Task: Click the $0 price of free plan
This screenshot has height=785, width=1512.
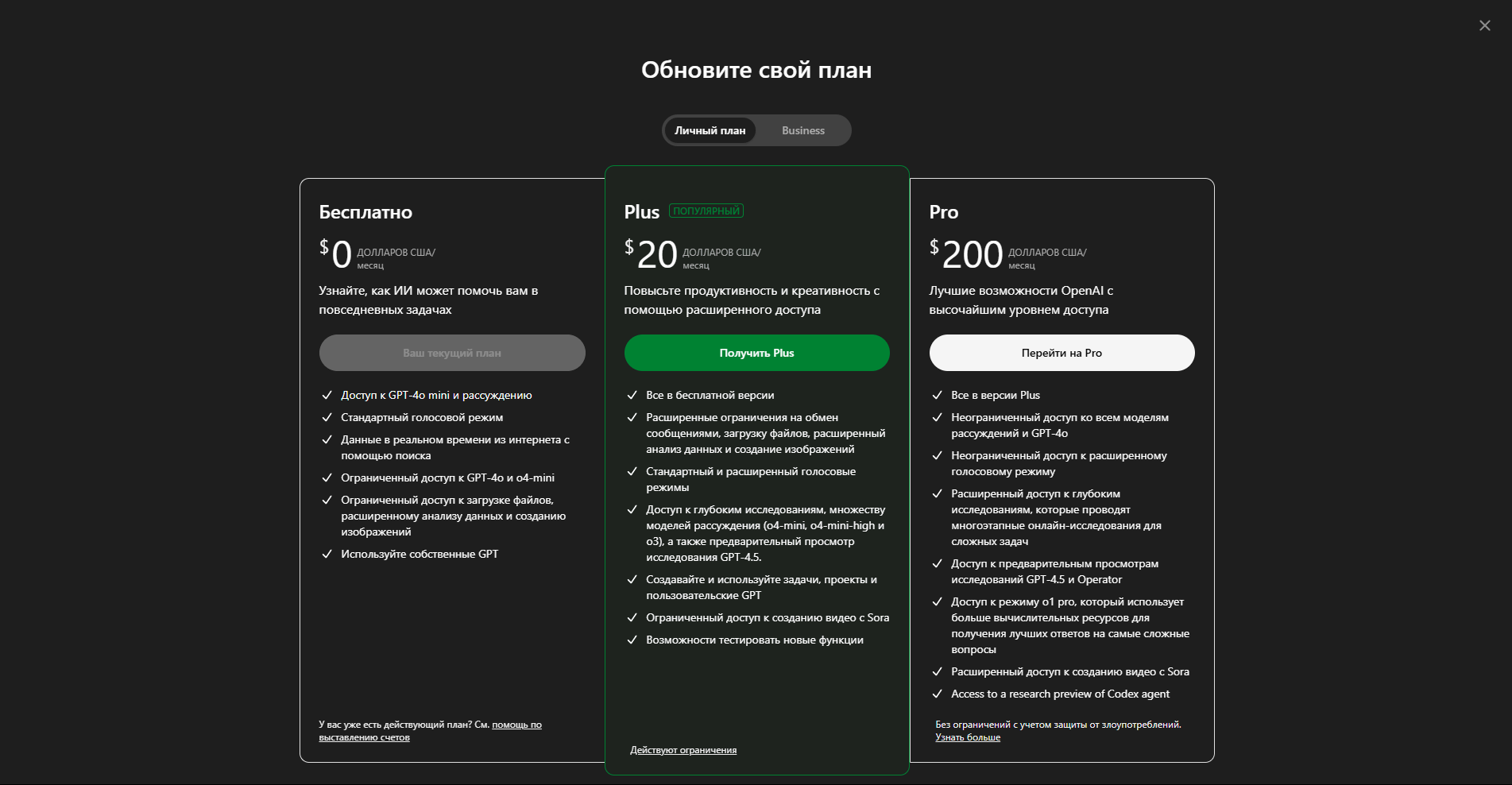Action: [x=335, y=254]
